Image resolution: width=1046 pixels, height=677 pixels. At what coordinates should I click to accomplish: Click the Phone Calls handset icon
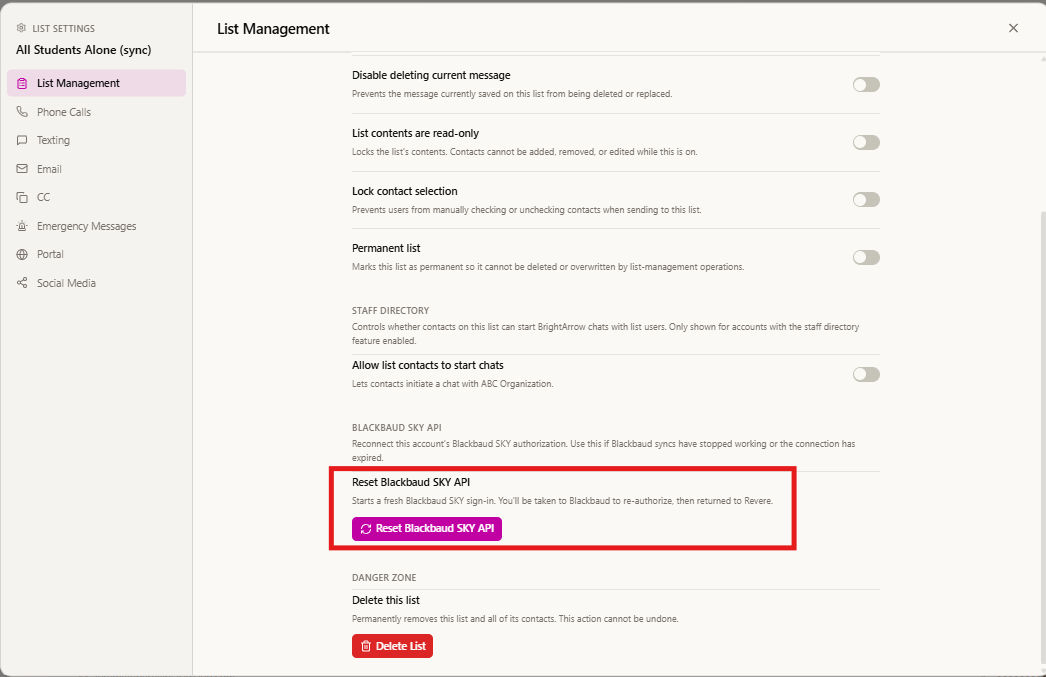22,111
